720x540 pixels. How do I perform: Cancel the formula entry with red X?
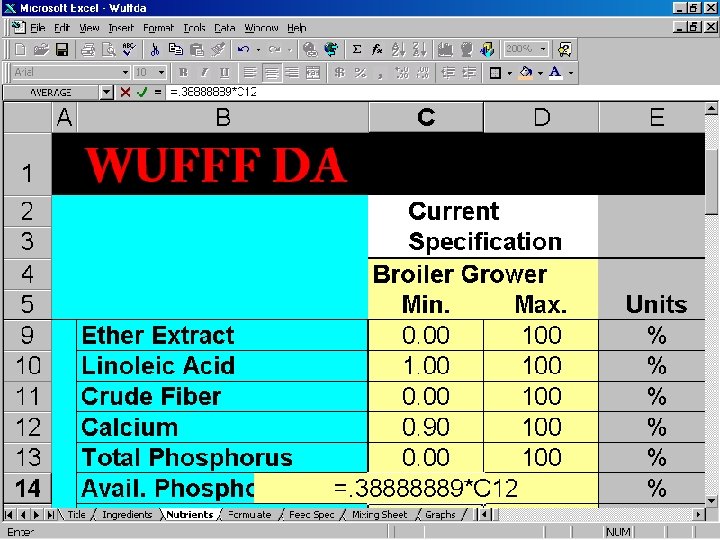tap(125, 92)
